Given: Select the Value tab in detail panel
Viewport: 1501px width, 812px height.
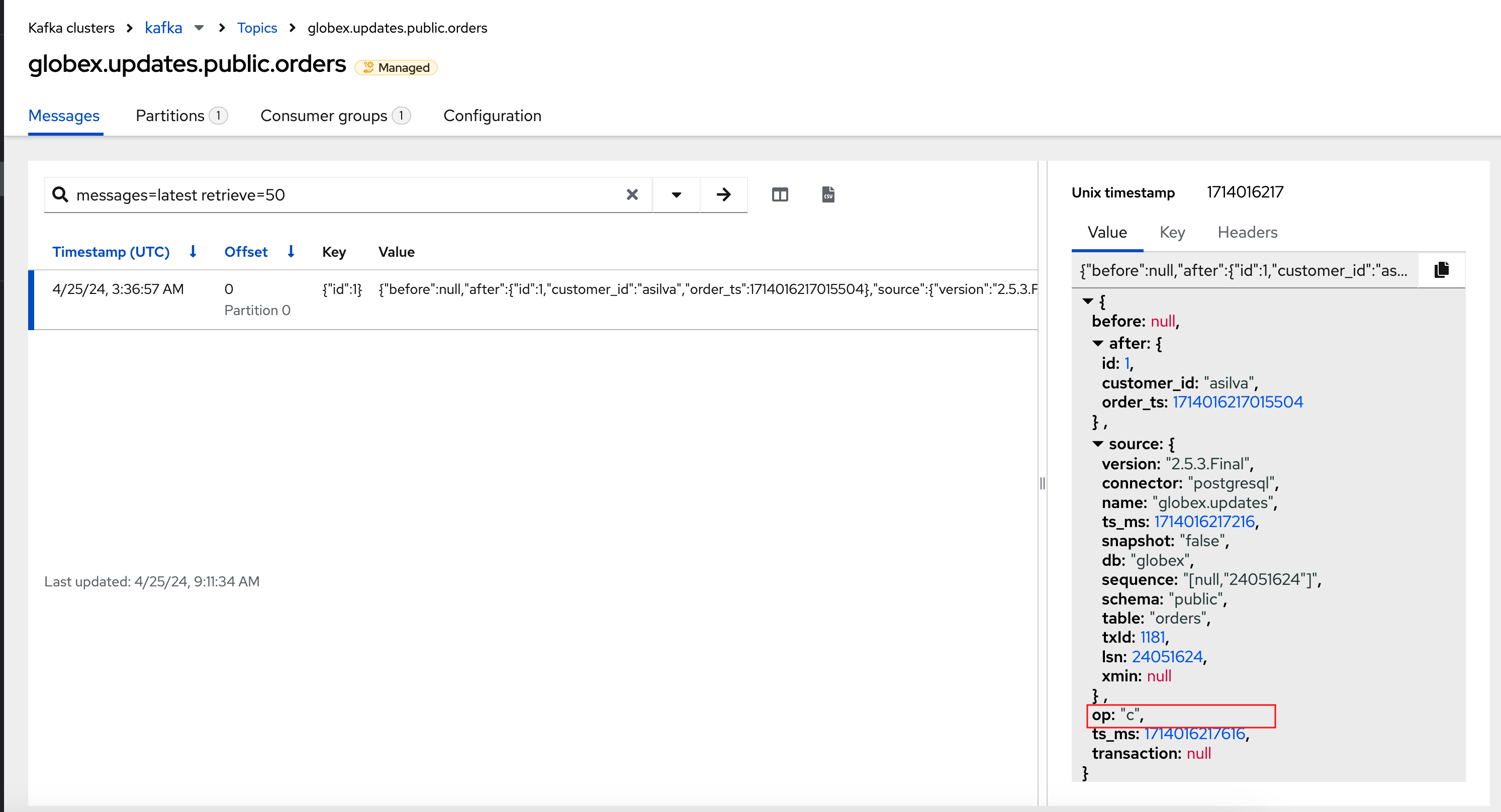Looking at the screenshot, I should pyautogui.click(x=1107, y=233).
